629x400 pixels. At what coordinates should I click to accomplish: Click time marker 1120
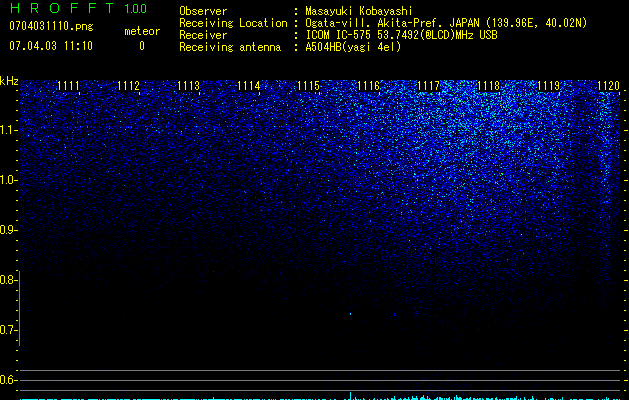click(x=609, y=86)
